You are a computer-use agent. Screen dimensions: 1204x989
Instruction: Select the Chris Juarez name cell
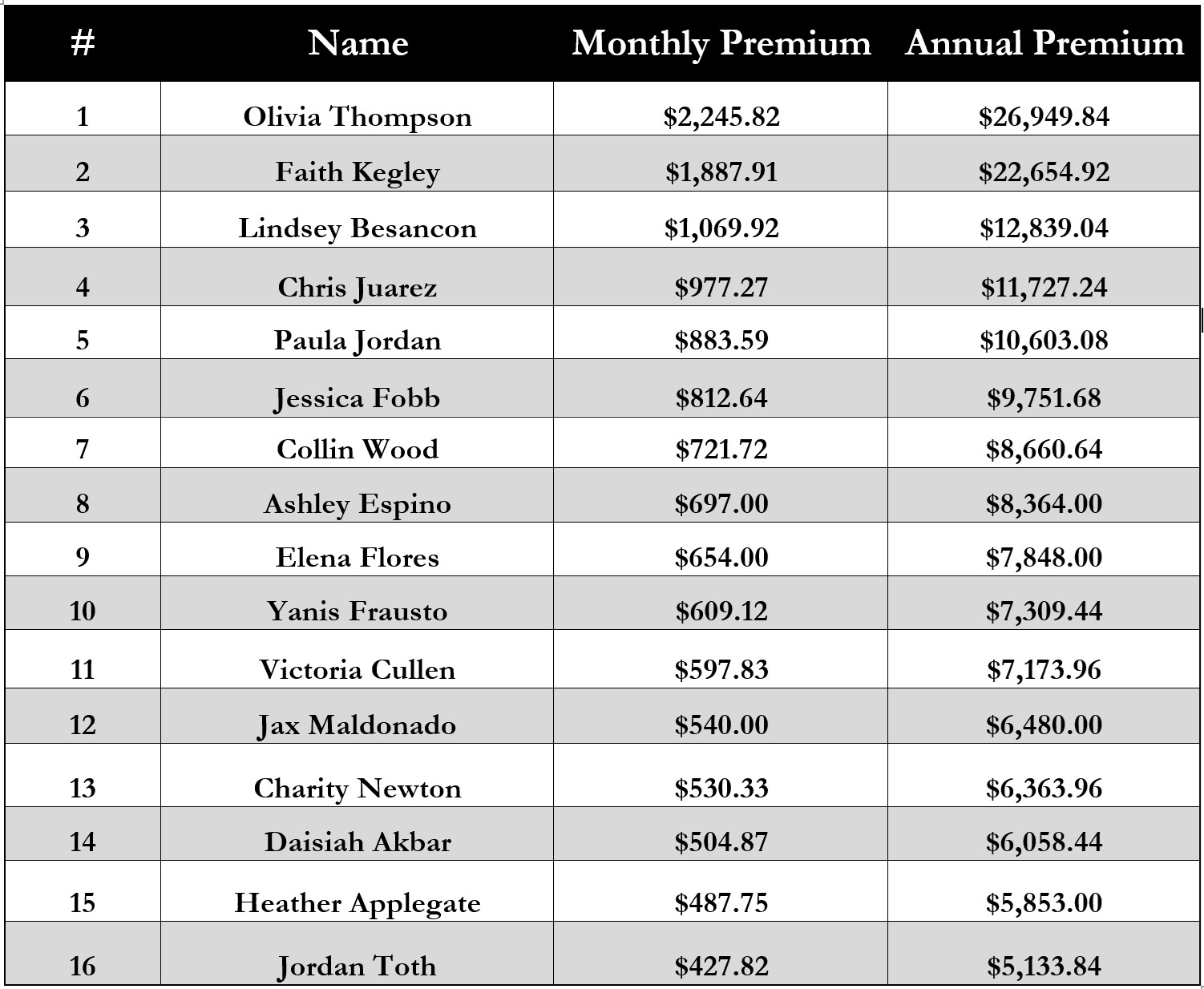pyautogui.click(x=357, y=277)
